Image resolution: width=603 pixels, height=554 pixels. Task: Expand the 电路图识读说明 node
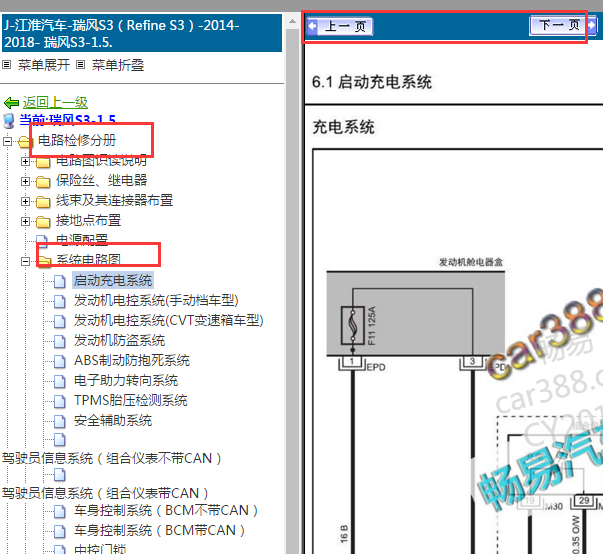click(25, 161)
